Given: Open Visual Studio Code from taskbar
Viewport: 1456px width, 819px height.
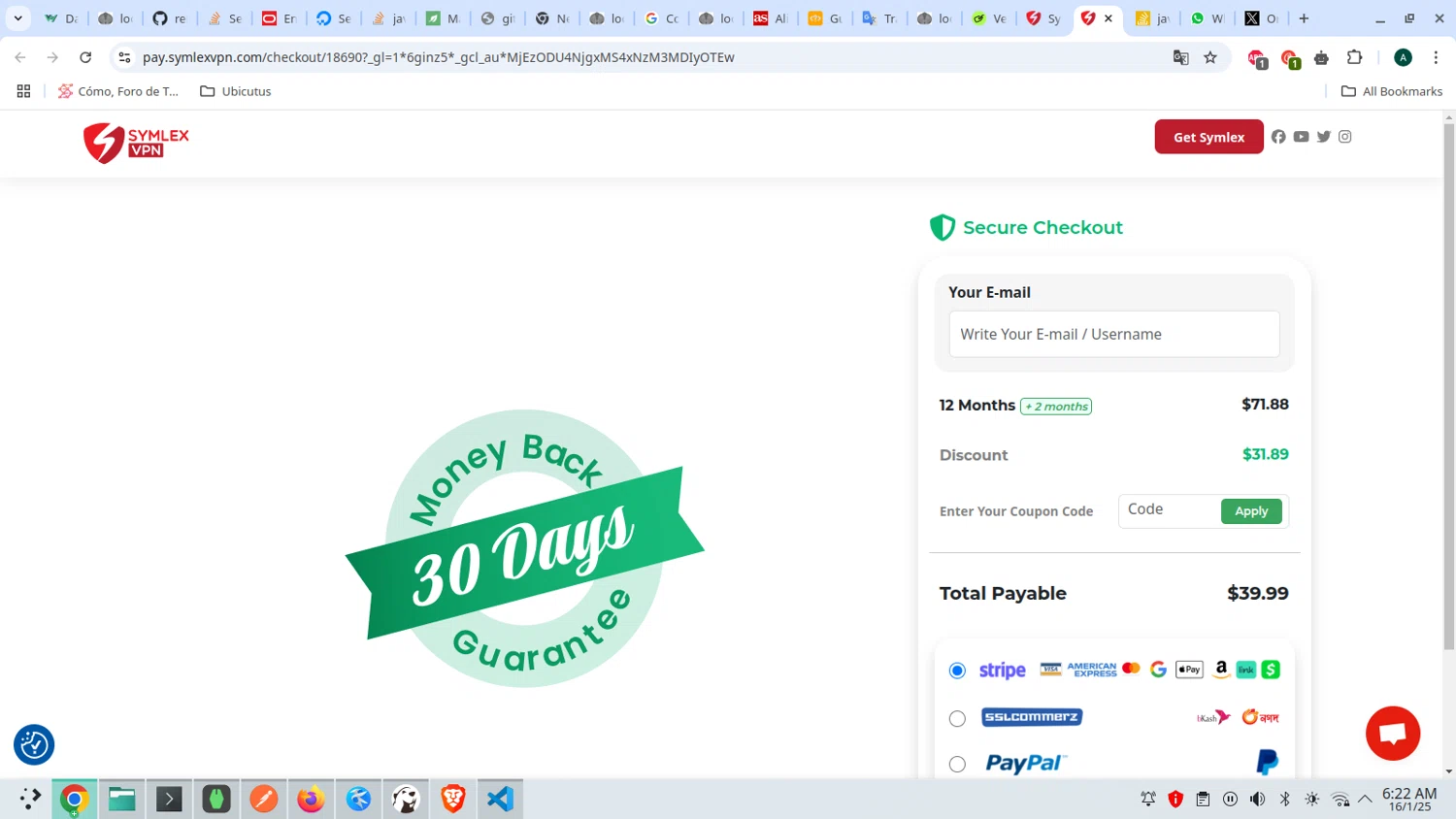Looking at the screenshot, I should click(x=500, y=799).
